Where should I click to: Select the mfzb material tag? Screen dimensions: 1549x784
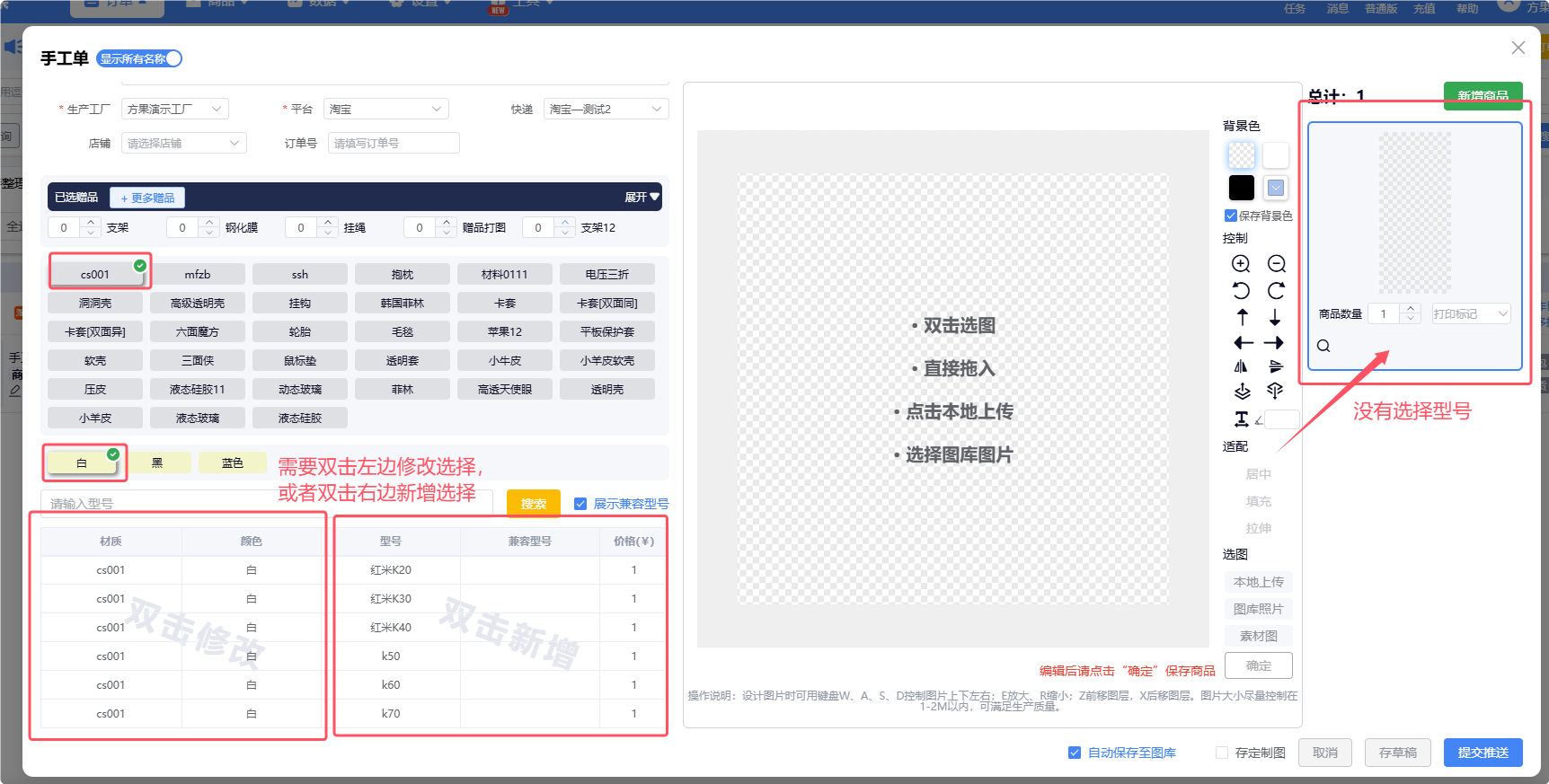[198, 274]
